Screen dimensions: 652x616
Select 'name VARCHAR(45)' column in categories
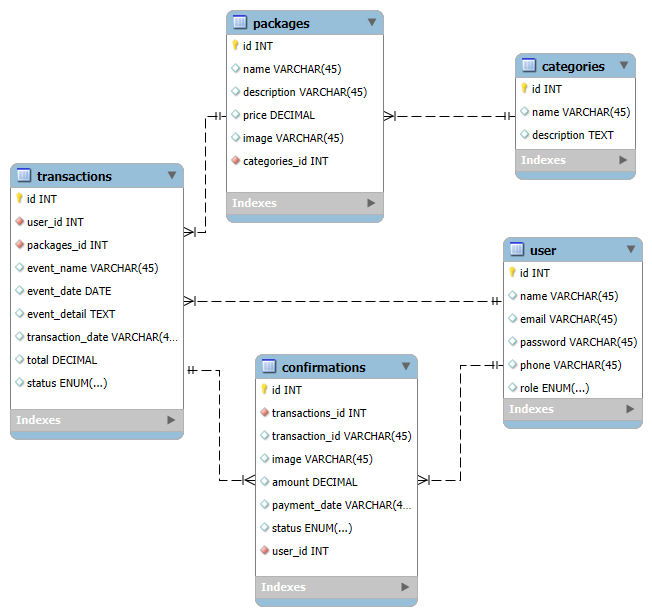(581, 112)
